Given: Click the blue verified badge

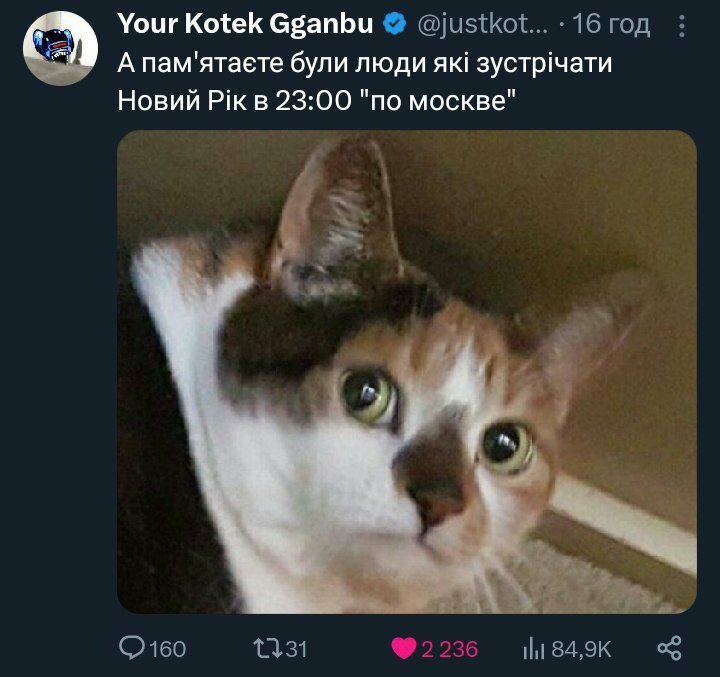Looking at the screenshot, I should [x=394, y=24].
